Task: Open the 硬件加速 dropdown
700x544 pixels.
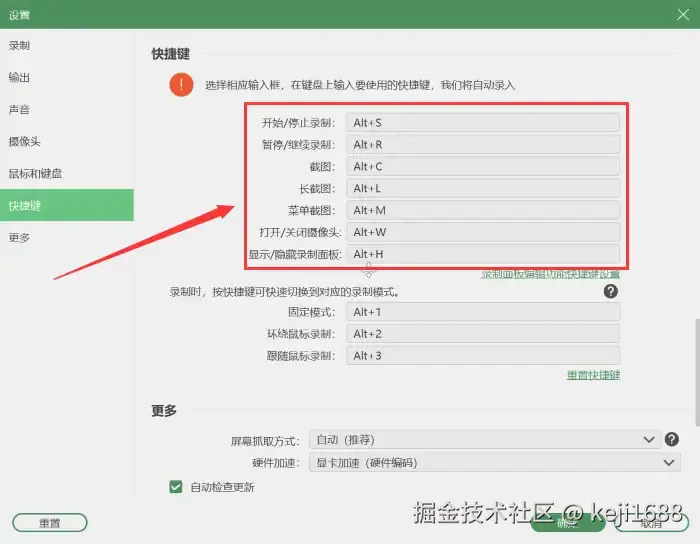Action: point(495,463)
